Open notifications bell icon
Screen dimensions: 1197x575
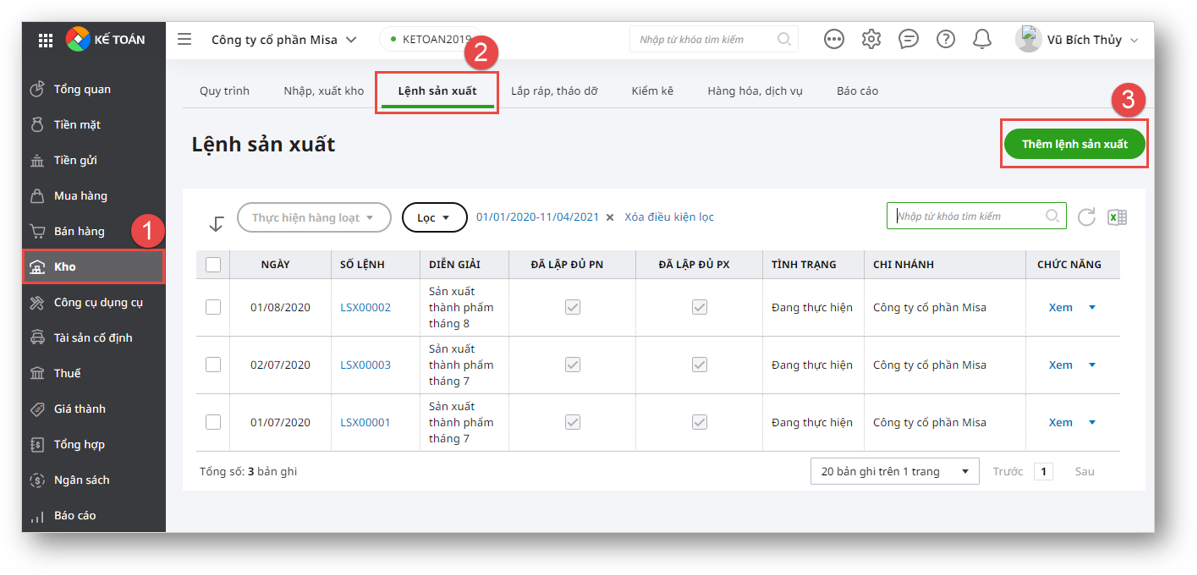982,40
